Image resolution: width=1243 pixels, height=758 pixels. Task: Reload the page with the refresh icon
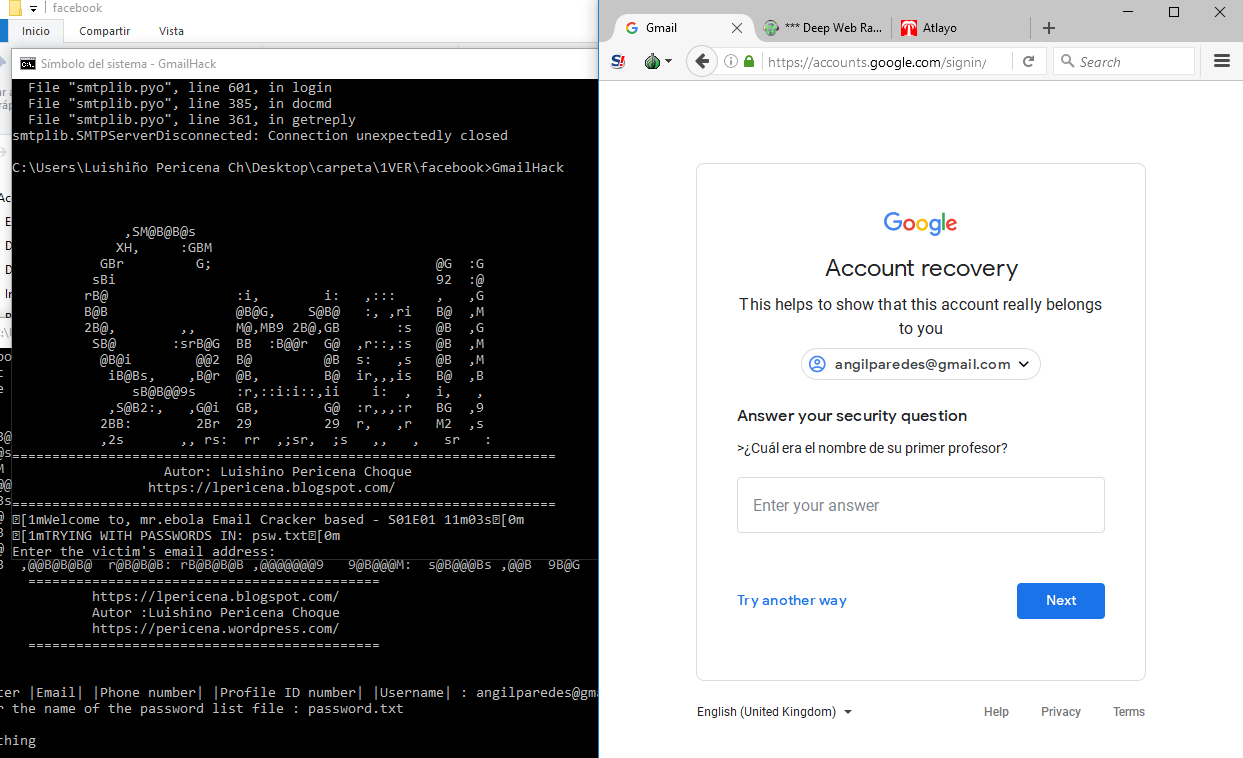click(1029, 60)
